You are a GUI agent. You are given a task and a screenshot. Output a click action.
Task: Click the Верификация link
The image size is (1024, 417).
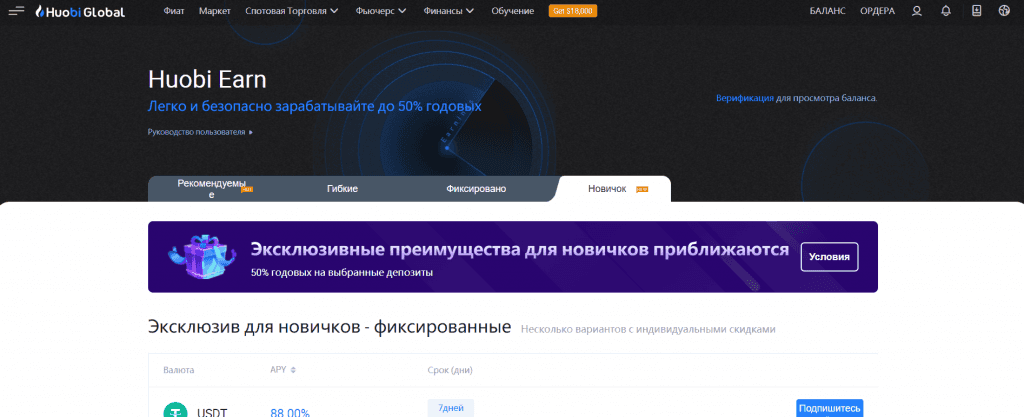(744, 98)
